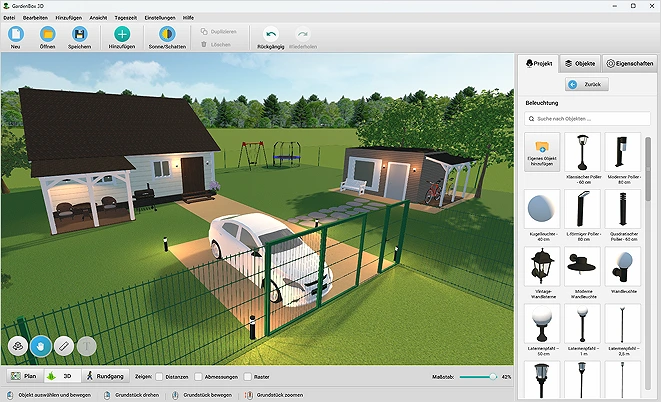Switch to Rundgang walkthrough mode
This screenshot has width=661, height=402.
point(105,376)
